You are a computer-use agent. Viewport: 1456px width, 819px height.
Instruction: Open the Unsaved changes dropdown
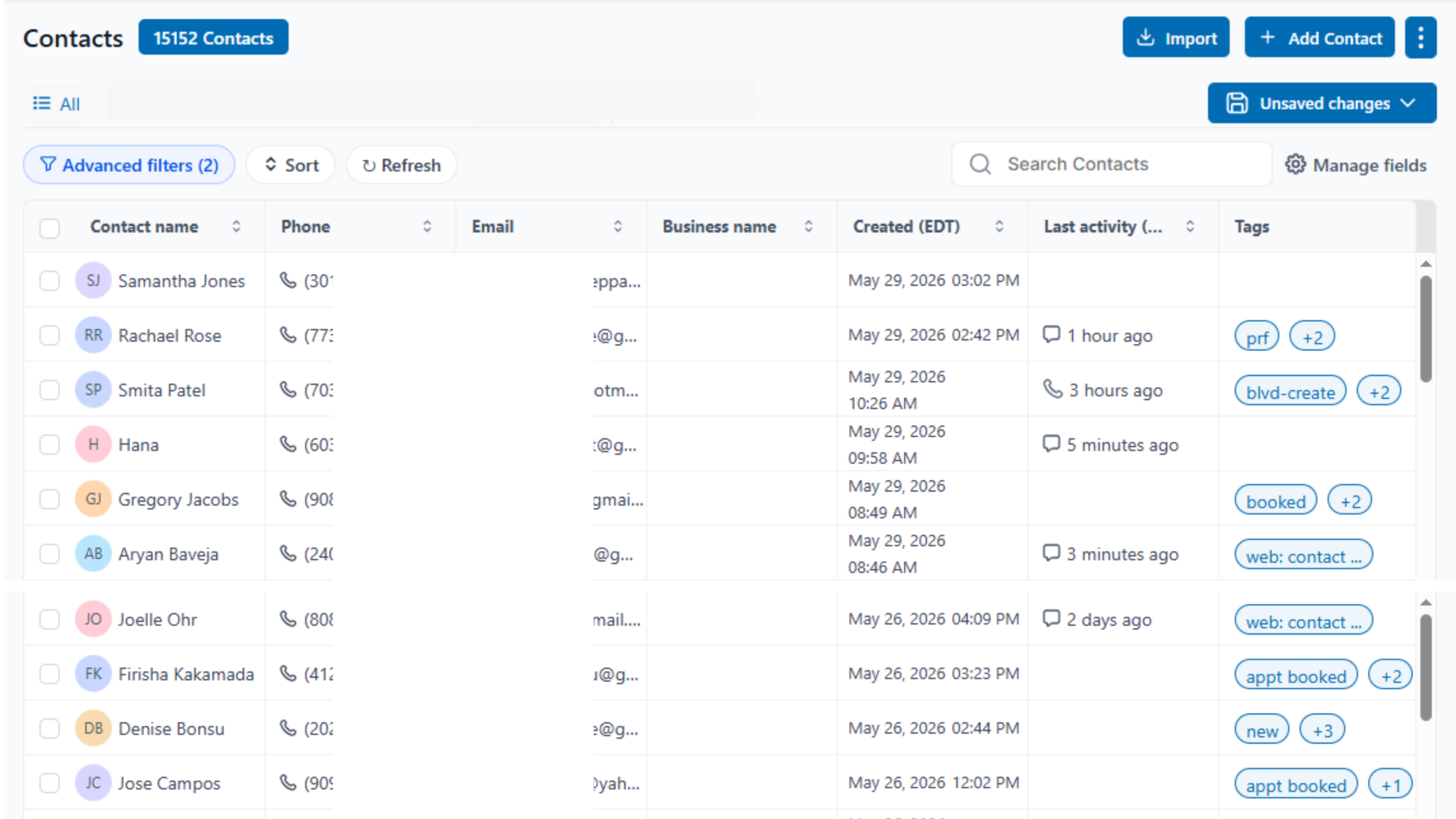(1322, 103)
